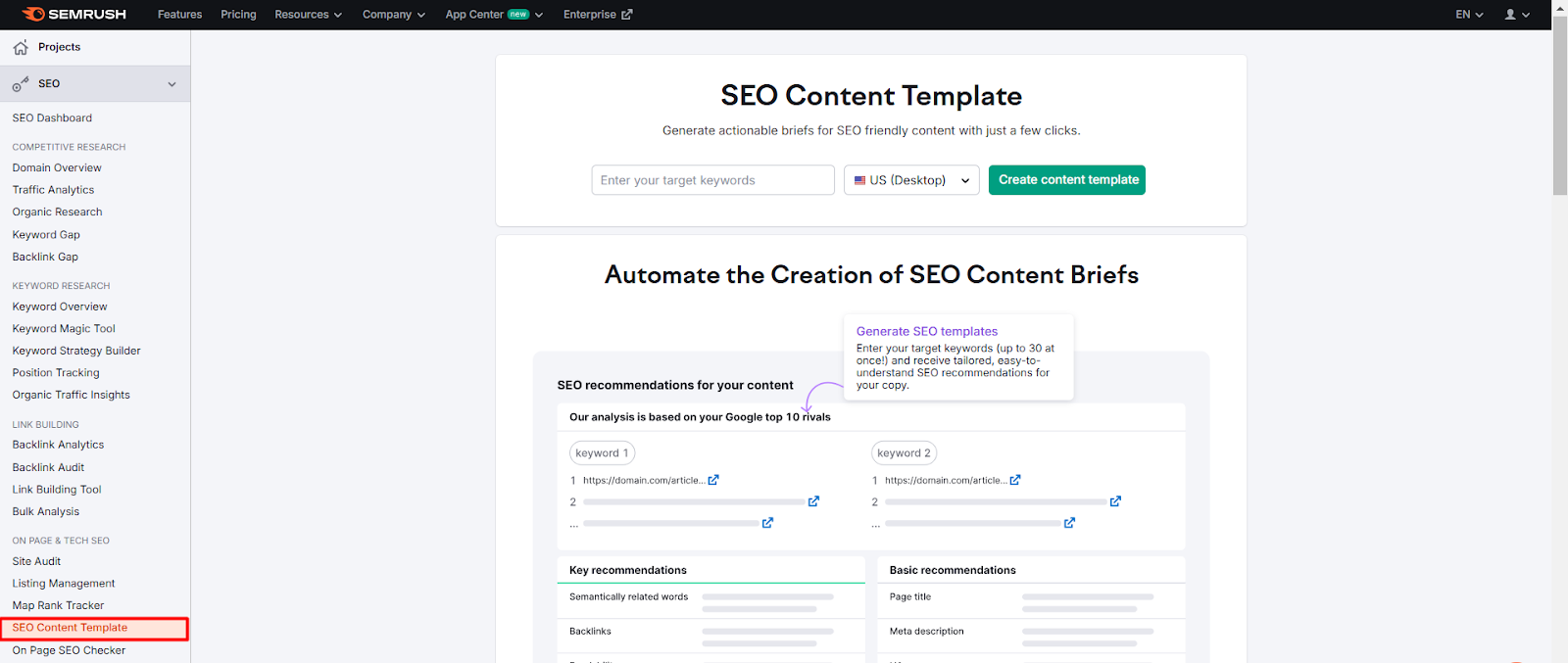Image resolution: width=1568 pixels, height=663 pixels.
Task: Click external link icon beside Enterprise
Action: coord(627,15)
